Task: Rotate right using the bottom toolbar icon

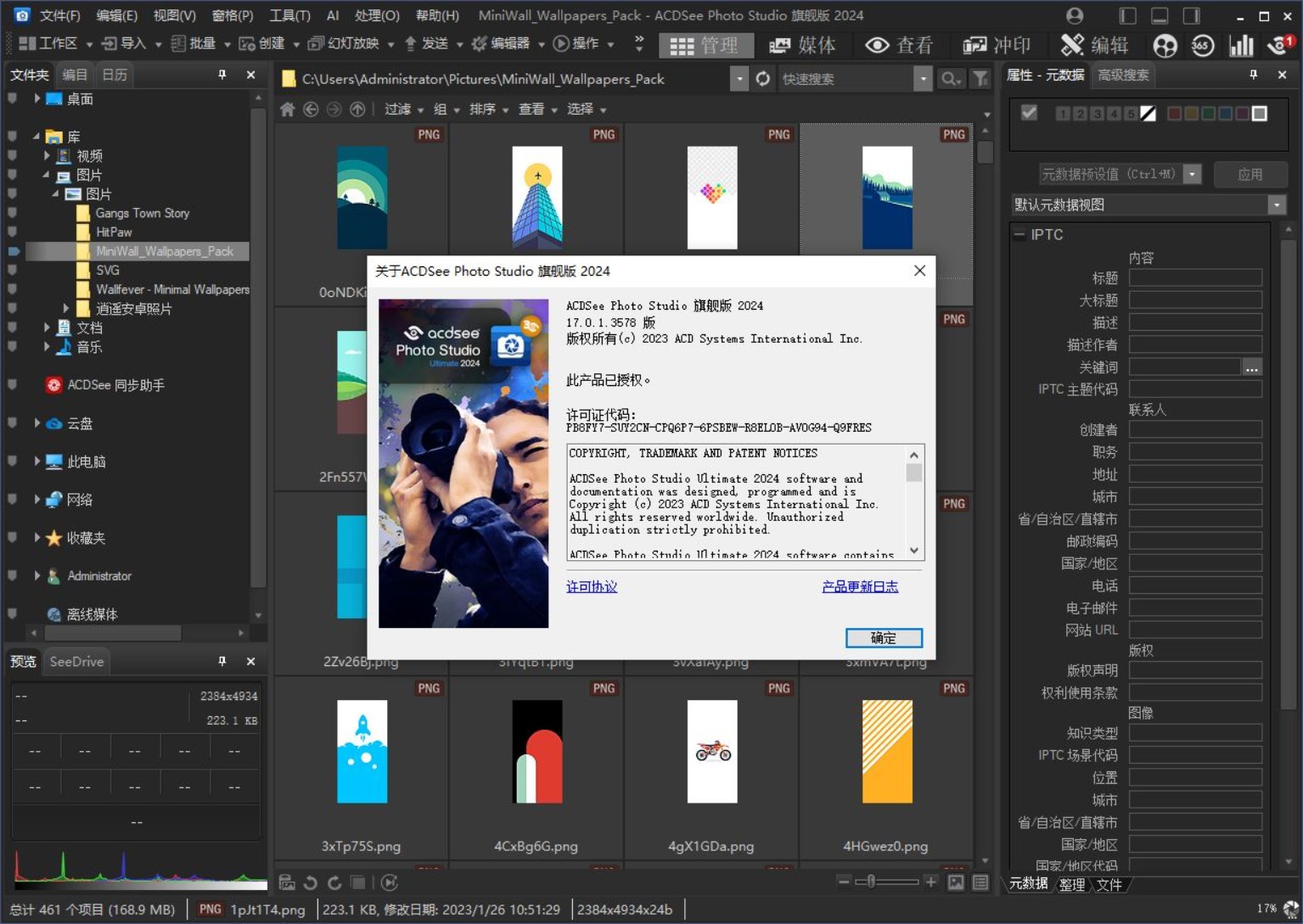Action: [334, 882]
